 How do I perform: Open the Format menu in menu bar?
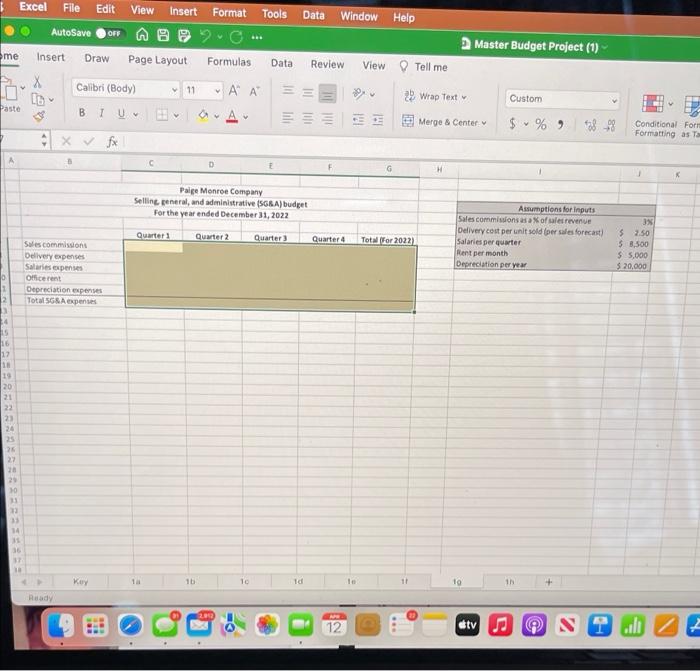click(x=229, y=13)
